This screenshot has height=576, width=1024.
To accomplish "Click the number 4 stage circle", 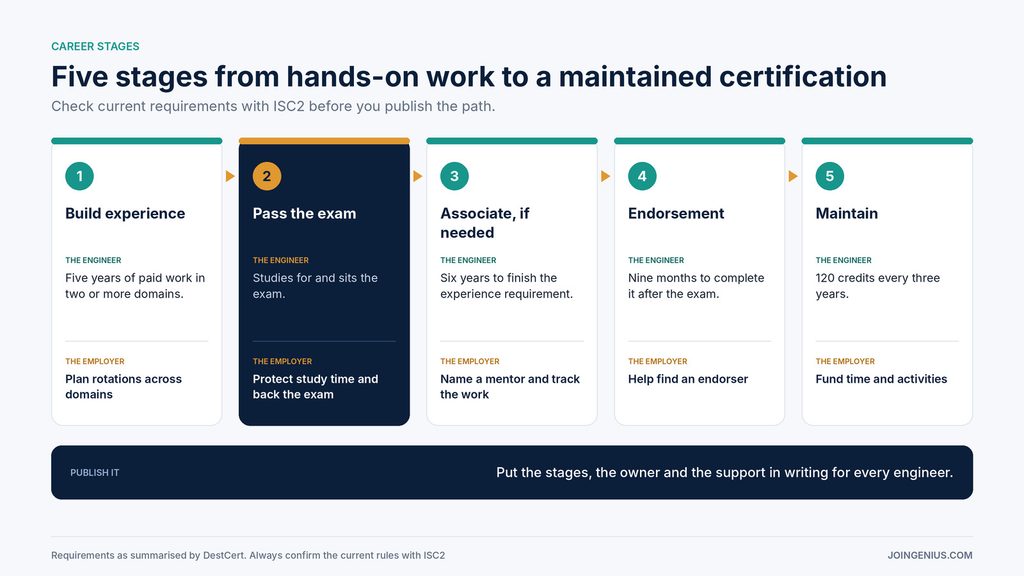I will coord(642,176).
